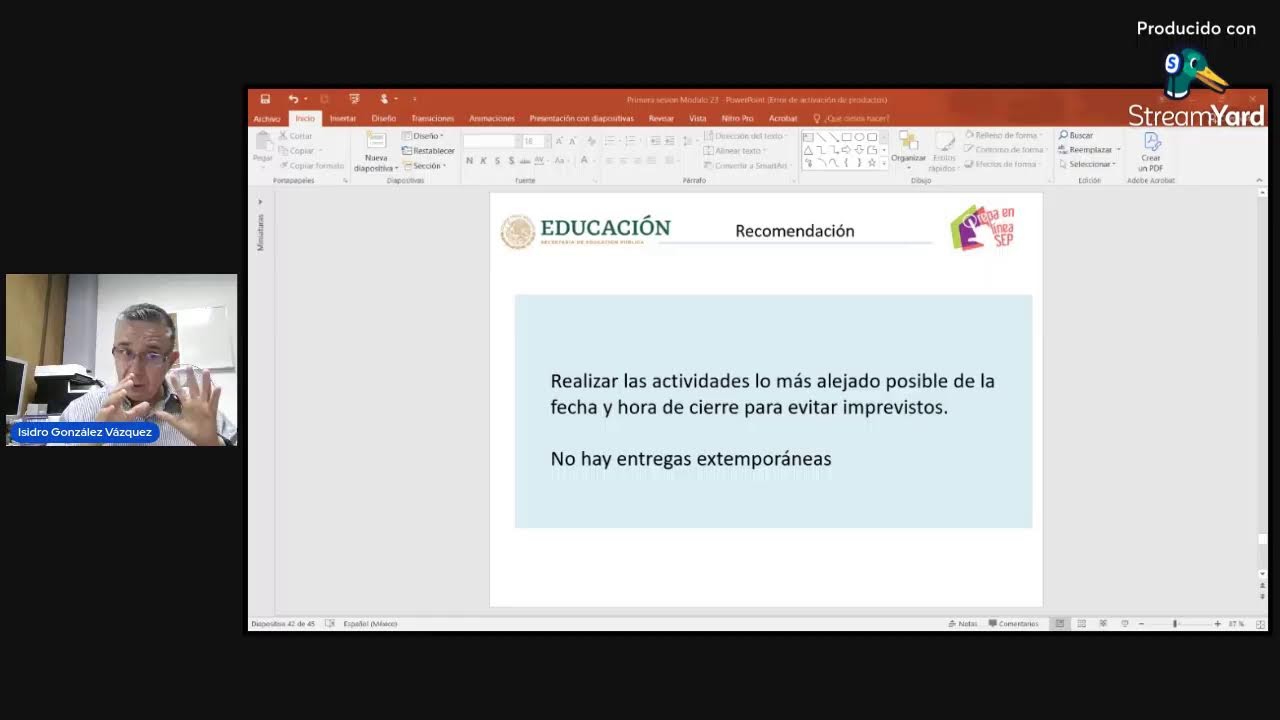
Task: Click the zoom slider handle in status bar
Action: click(x=1175, y=623)
